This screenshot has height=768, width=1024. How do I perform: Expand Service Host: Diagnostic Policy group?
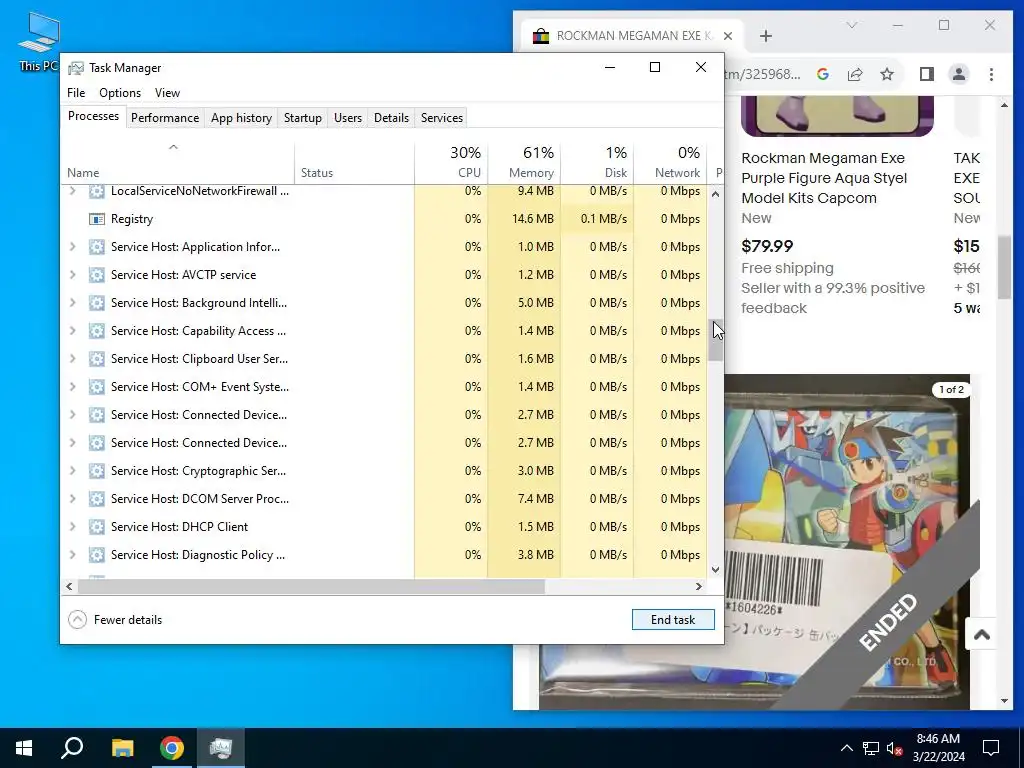point(72,555)
